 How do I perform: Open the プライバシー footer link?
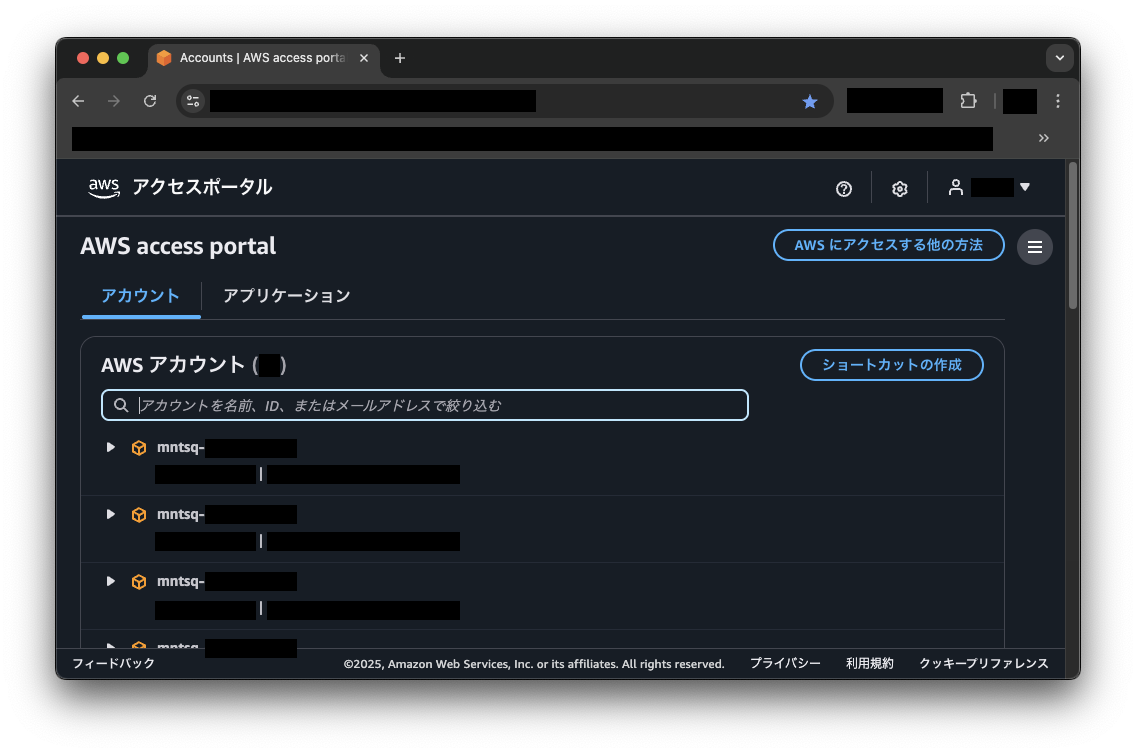(785, 663)
